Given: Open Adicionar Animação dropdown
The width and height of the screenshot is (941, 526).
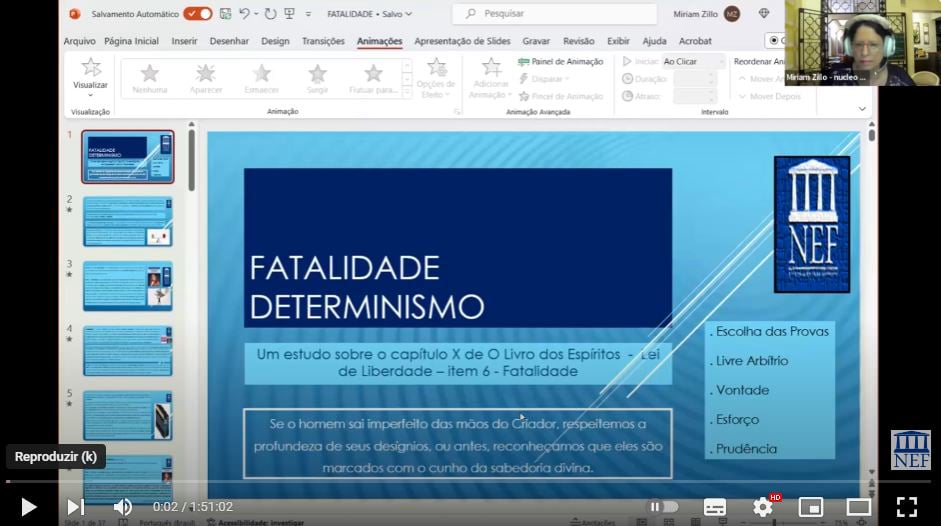Looking at the screenshot, I should (x=490, y=79).
